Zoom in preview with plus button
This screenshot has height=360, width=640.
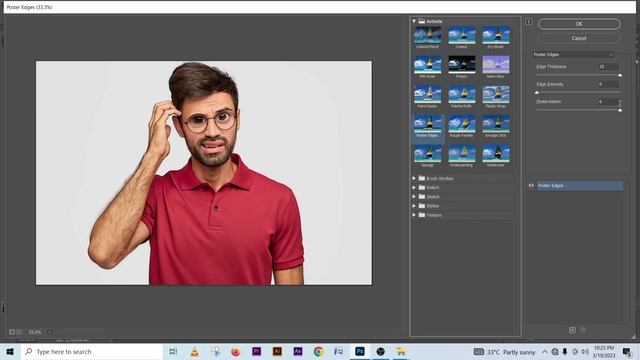(x=19, y=332)
